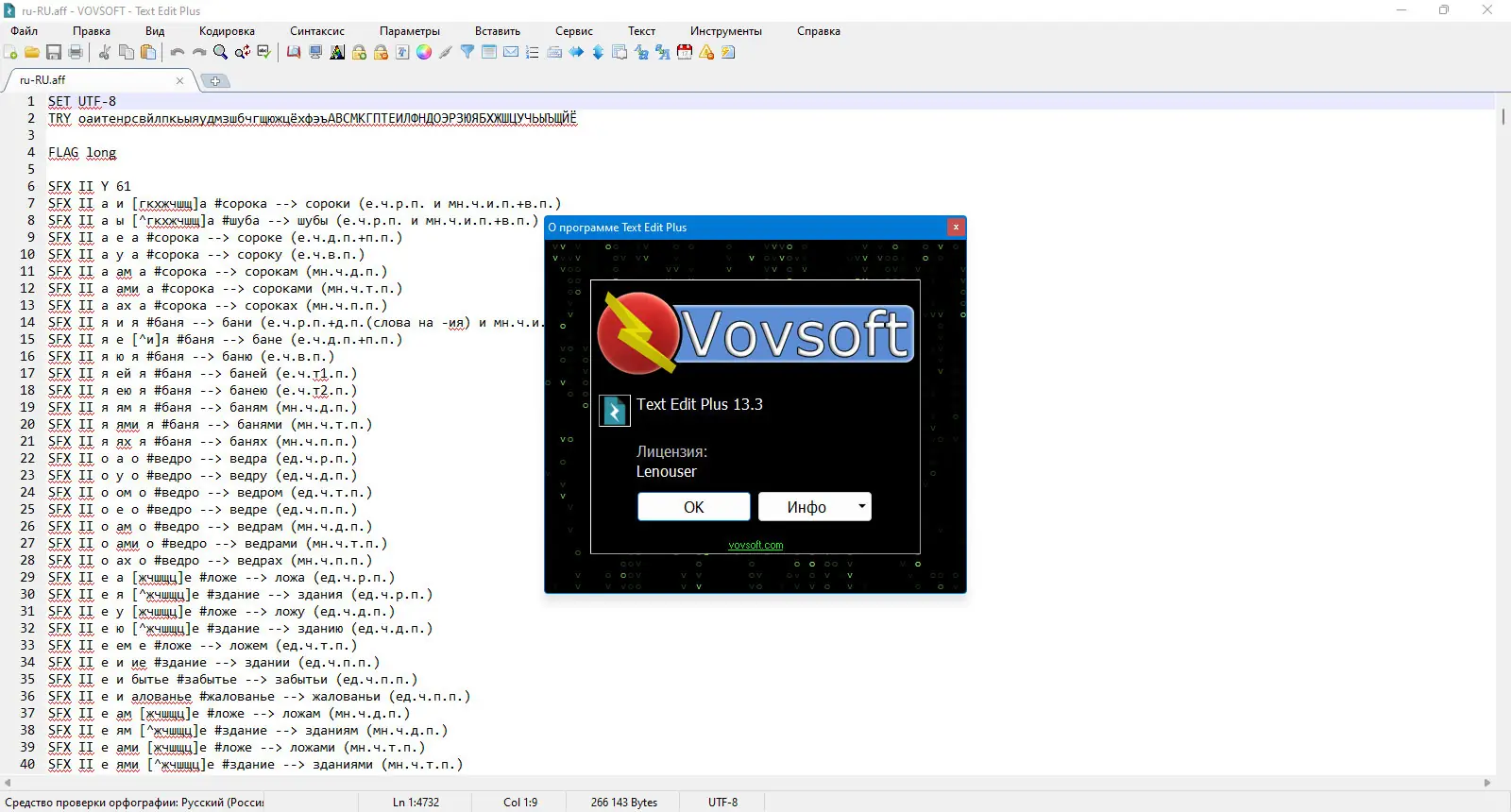Click the Text Edit Plus app icon in dialog
This screenshot has height=812, width=1511.
click(615, 411)
